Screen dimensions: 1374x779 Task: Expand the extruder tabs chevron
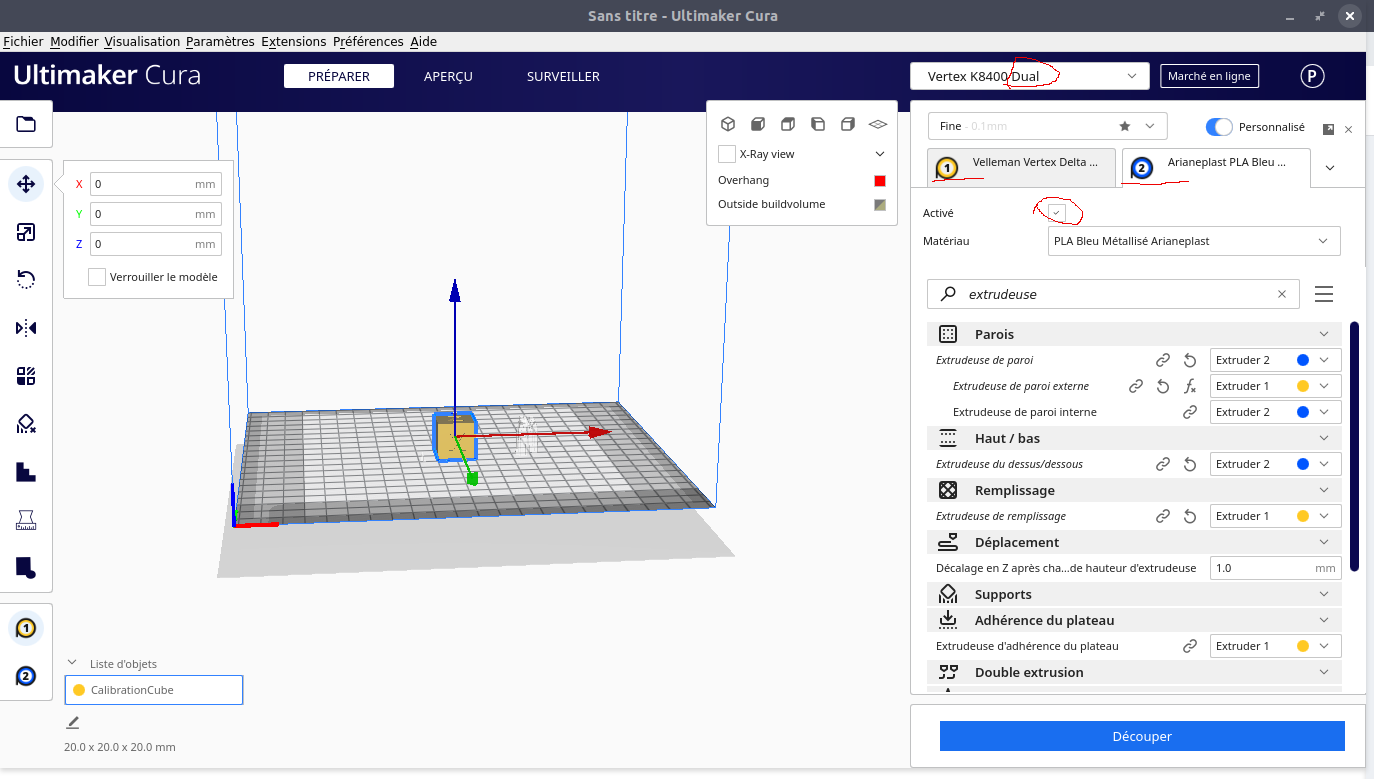pos(1330,168)
